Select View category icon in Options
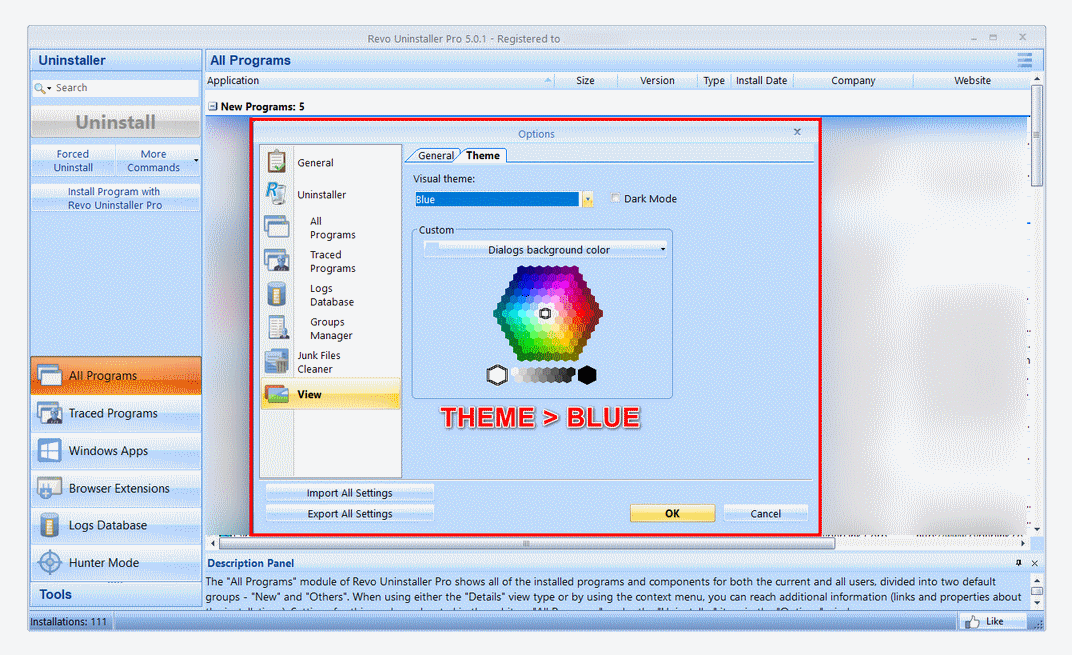The width and height of the screenshot is (1072, 655). (x=276, y=394)
